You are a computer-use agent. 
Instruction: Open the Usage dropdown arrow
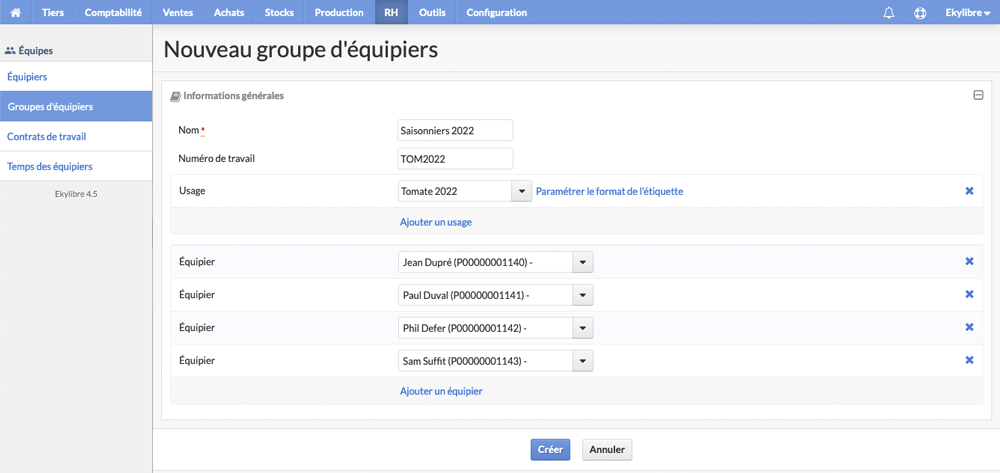pos(522,191)
